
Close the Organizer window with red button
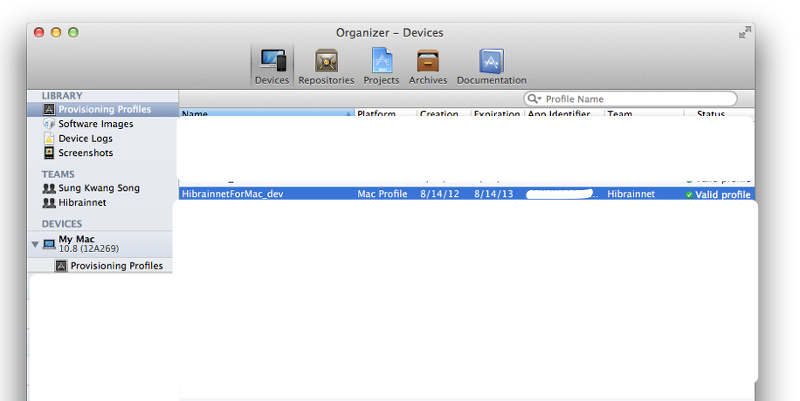pyautogui.click(x=39, y=32)
